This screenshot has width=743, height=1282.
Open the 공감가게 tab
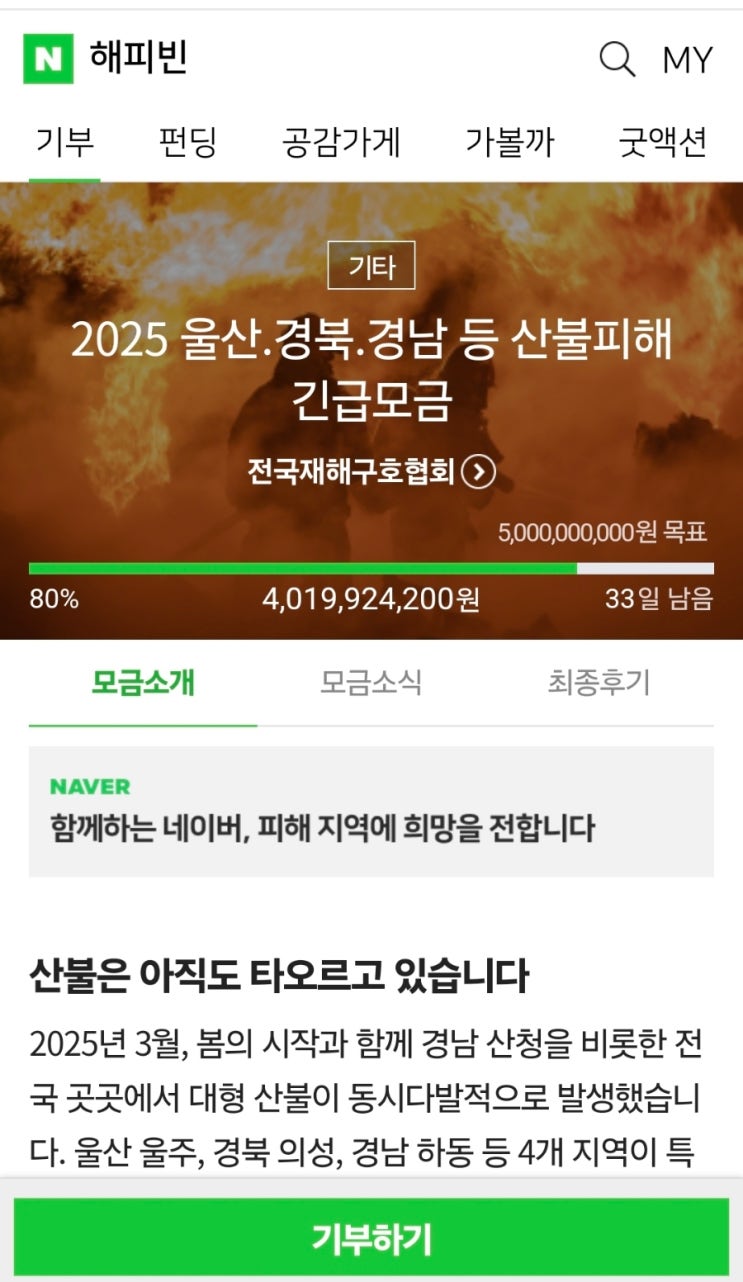click(341, 142)
